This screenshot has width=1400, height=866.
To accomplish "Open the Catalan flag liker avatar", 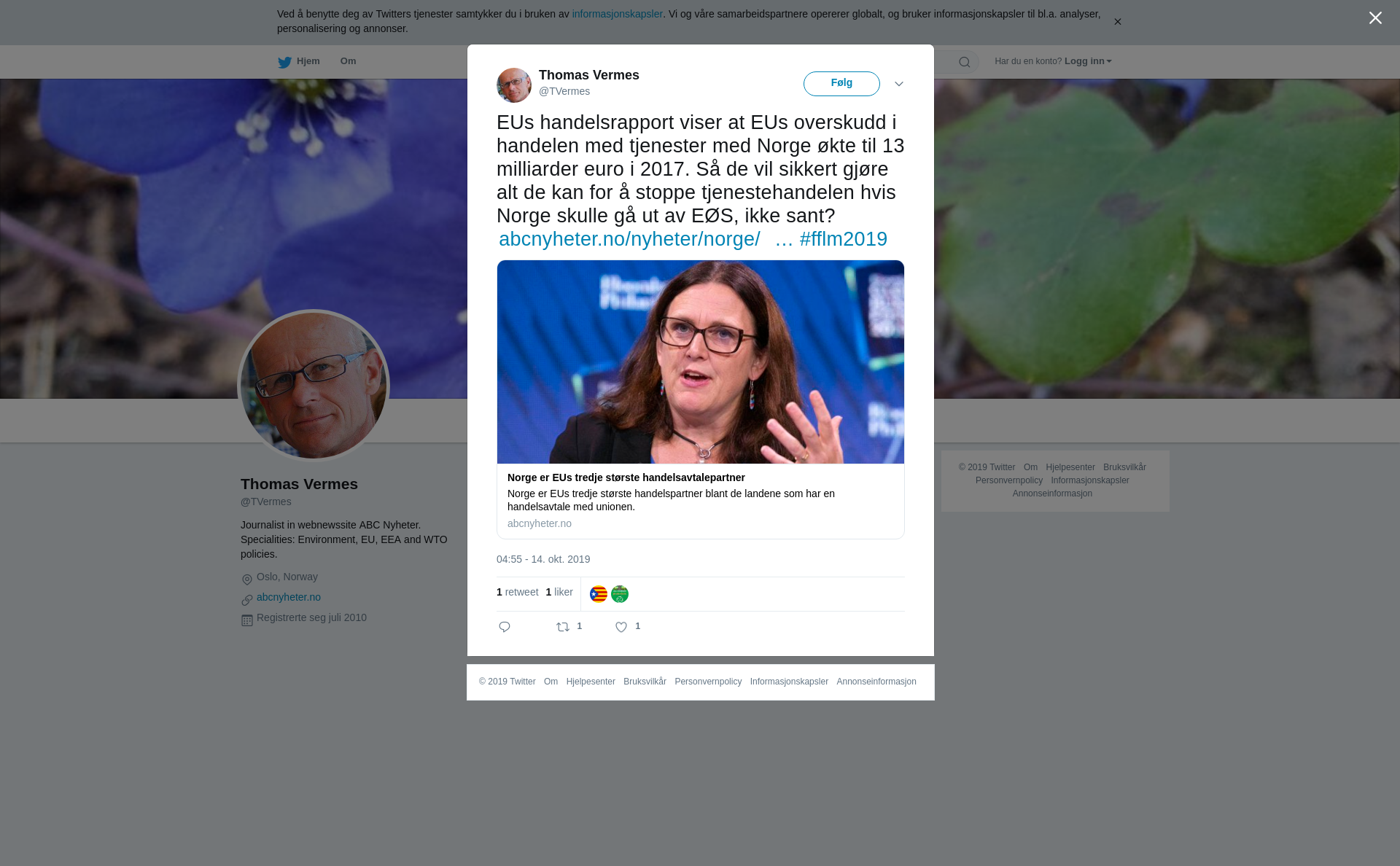I will 599,594.
